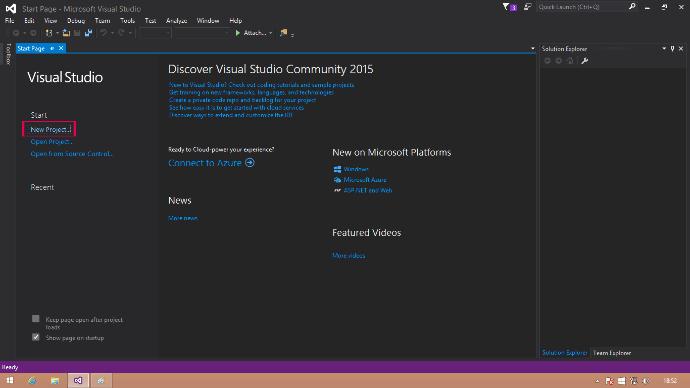The width and height of the screenshot is (690, 388).
Task: Click the volume icon in system tray
Action: point(645,381)
